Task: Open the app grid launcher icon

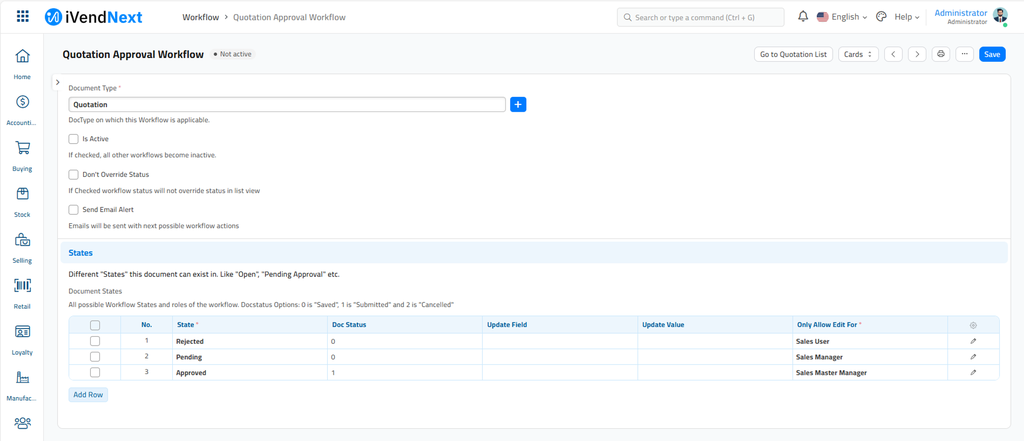Action: [22, 17]
